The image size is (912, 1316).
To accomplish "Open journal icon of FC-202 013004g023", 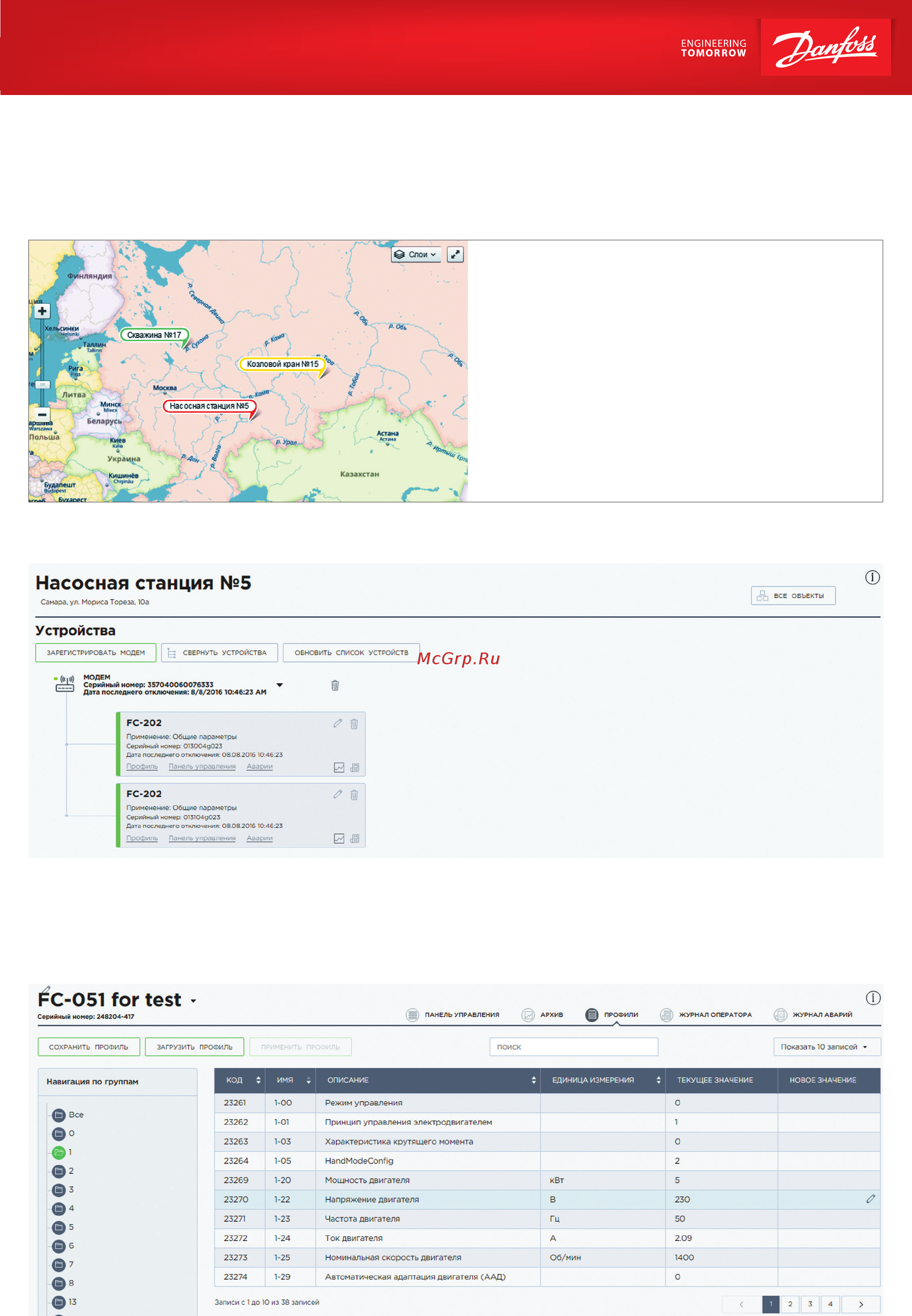I will tap(355, 767).
